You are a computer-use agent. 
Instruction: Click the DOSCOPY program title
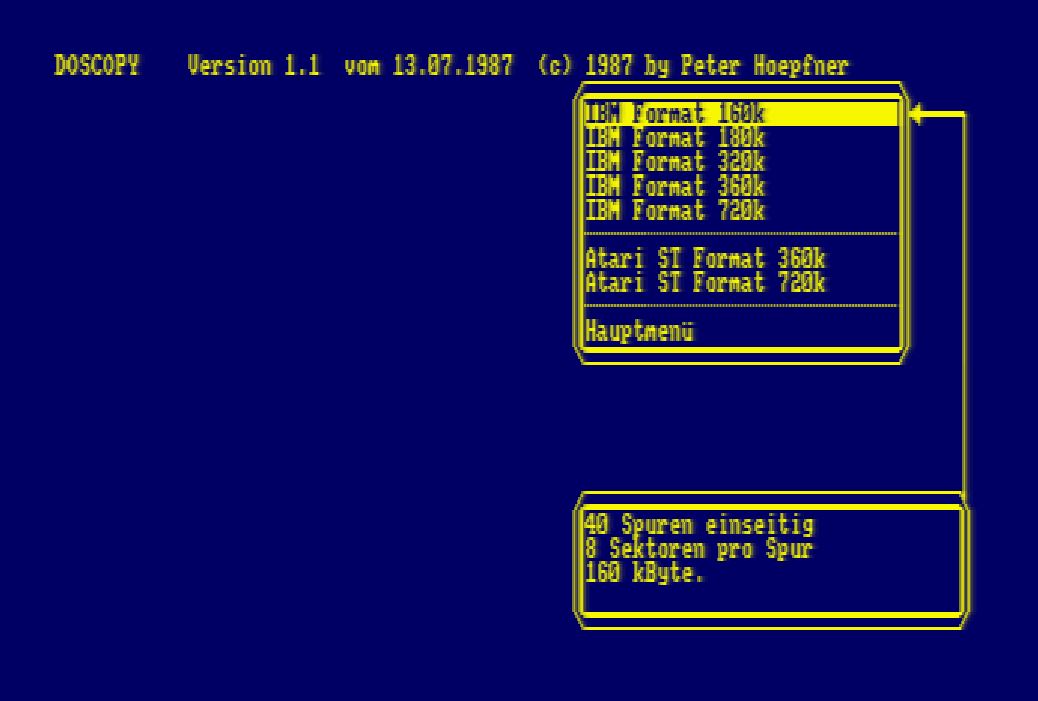[96, 67]
